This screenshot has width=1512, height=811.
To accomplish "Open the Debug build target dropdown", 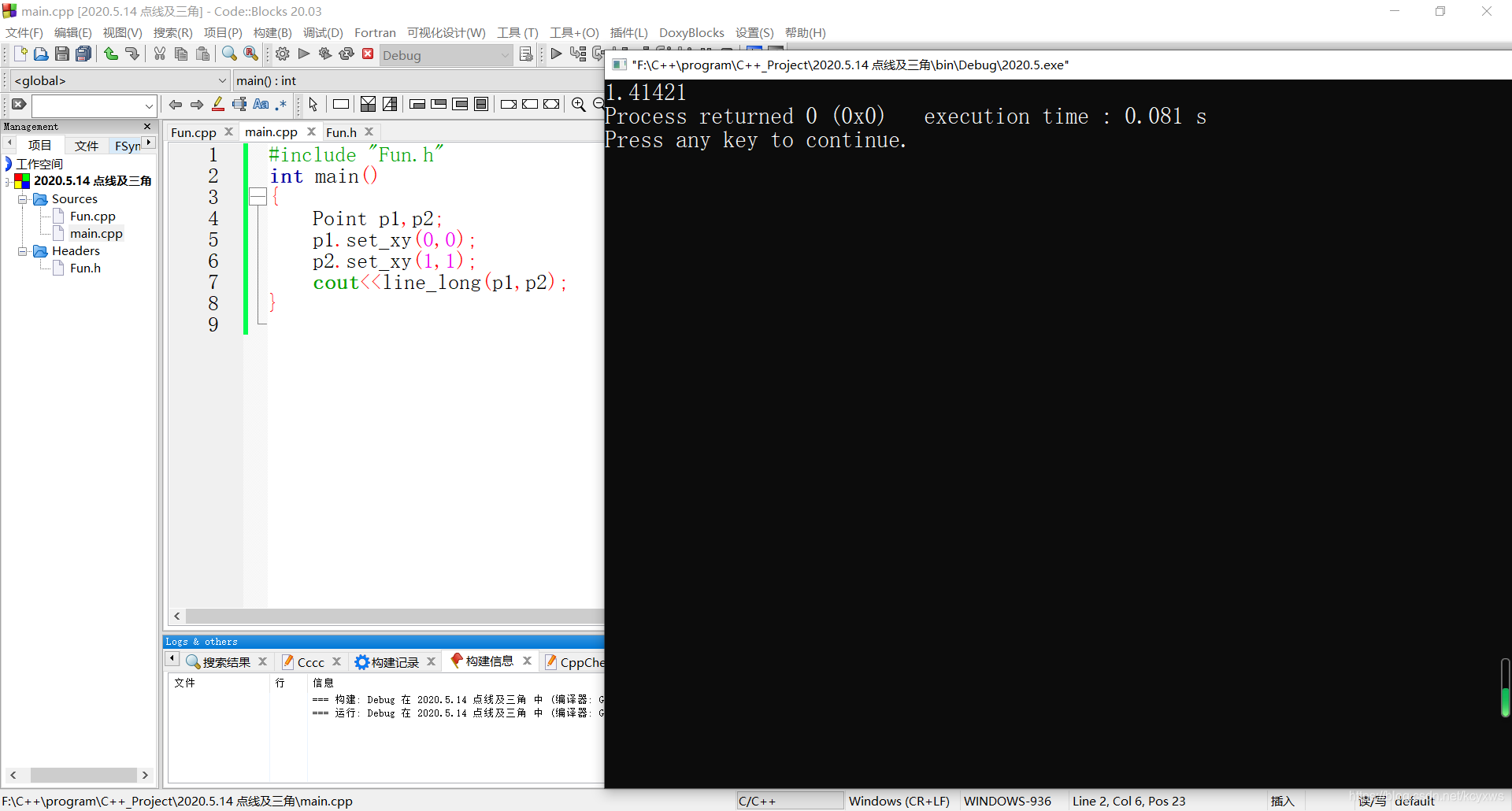I will pos(447,55).
